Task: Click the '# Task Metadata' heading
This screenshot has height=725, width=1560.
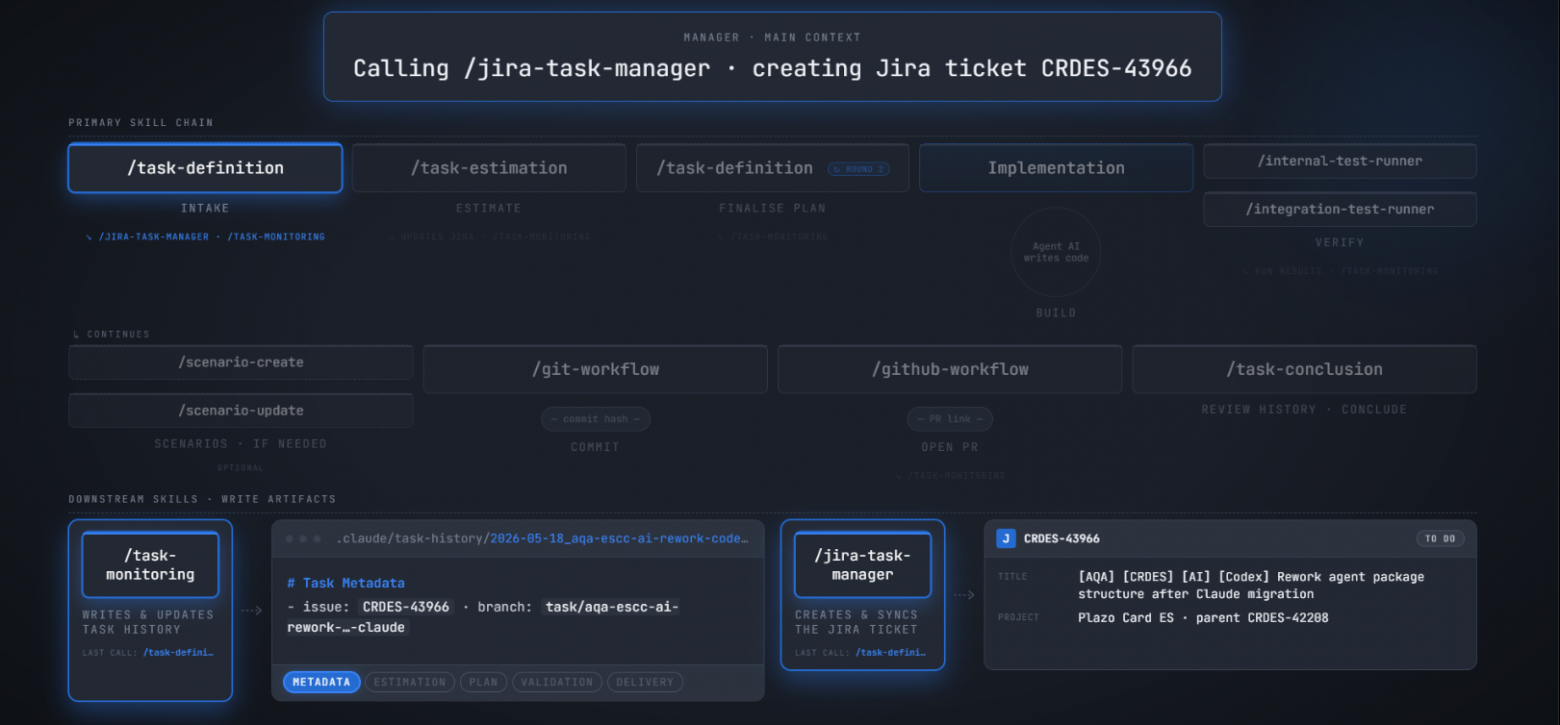Action: tap(346, 583)
